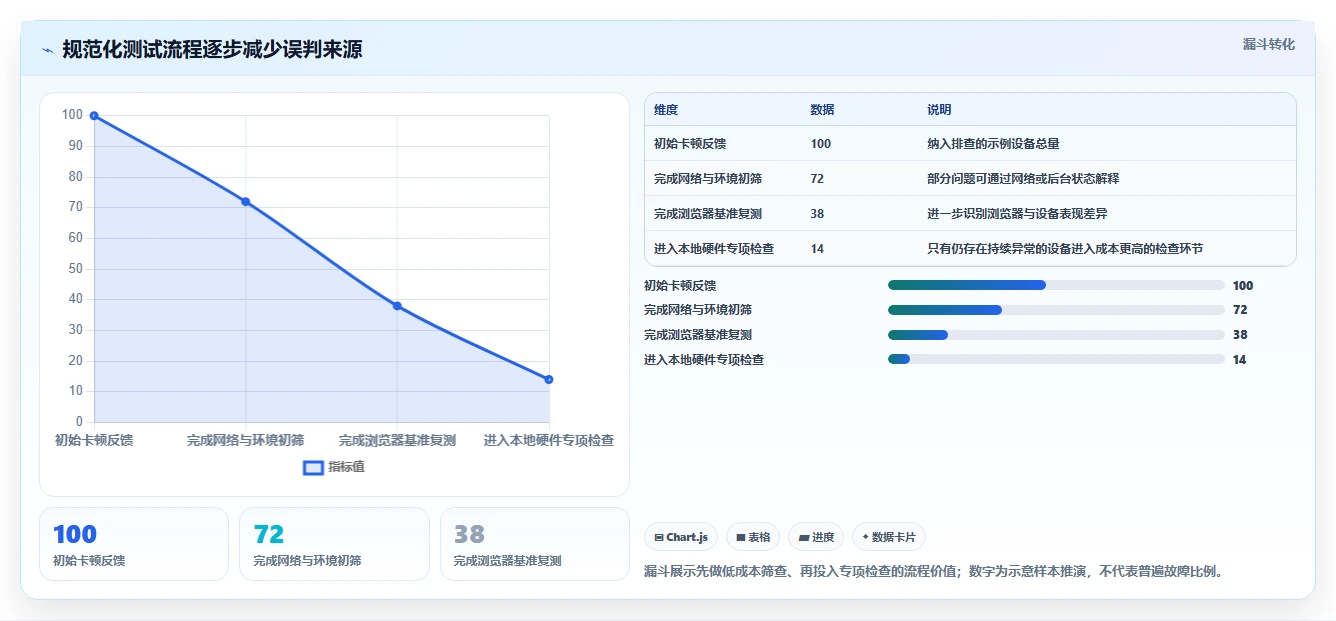
Task: Select the 表格 chip
Action: [753, 537]
